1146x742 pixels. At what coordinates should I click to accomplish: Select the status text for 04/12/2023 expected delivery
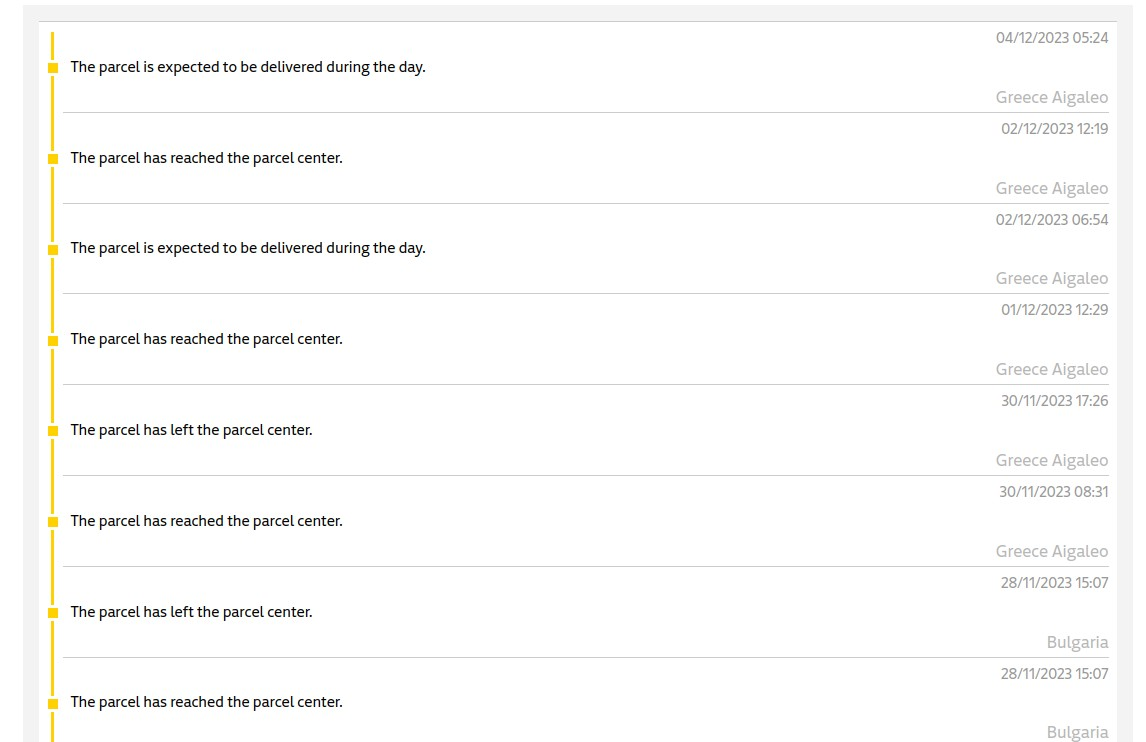click(248, 67)
